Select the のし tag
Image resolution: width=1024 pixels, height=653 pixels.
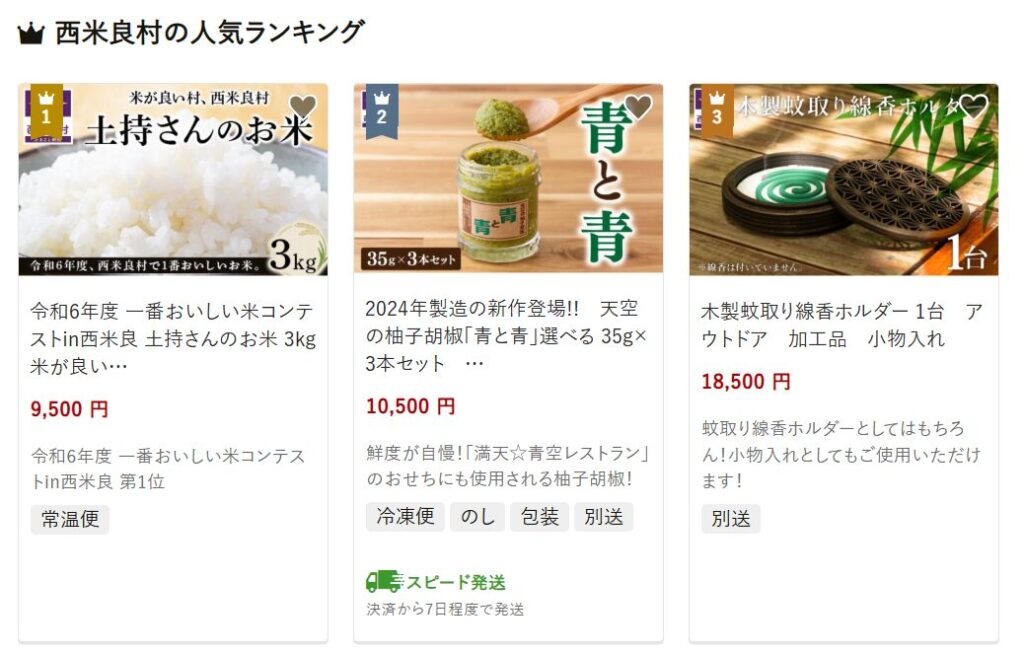(477, 517)
